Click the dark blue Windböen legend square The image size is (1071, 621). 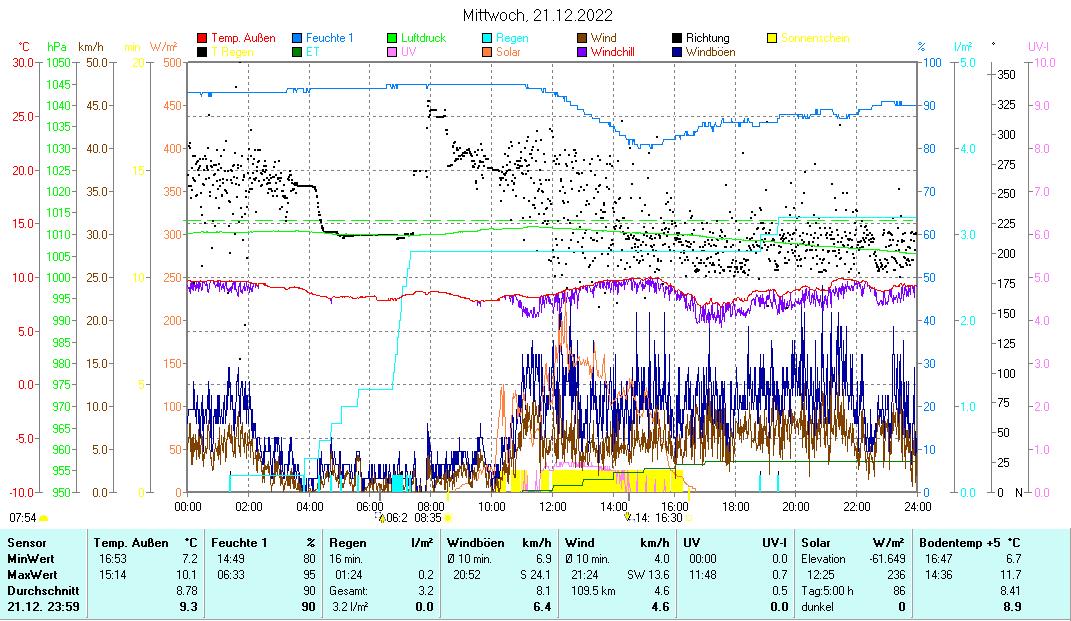point(678,52)
